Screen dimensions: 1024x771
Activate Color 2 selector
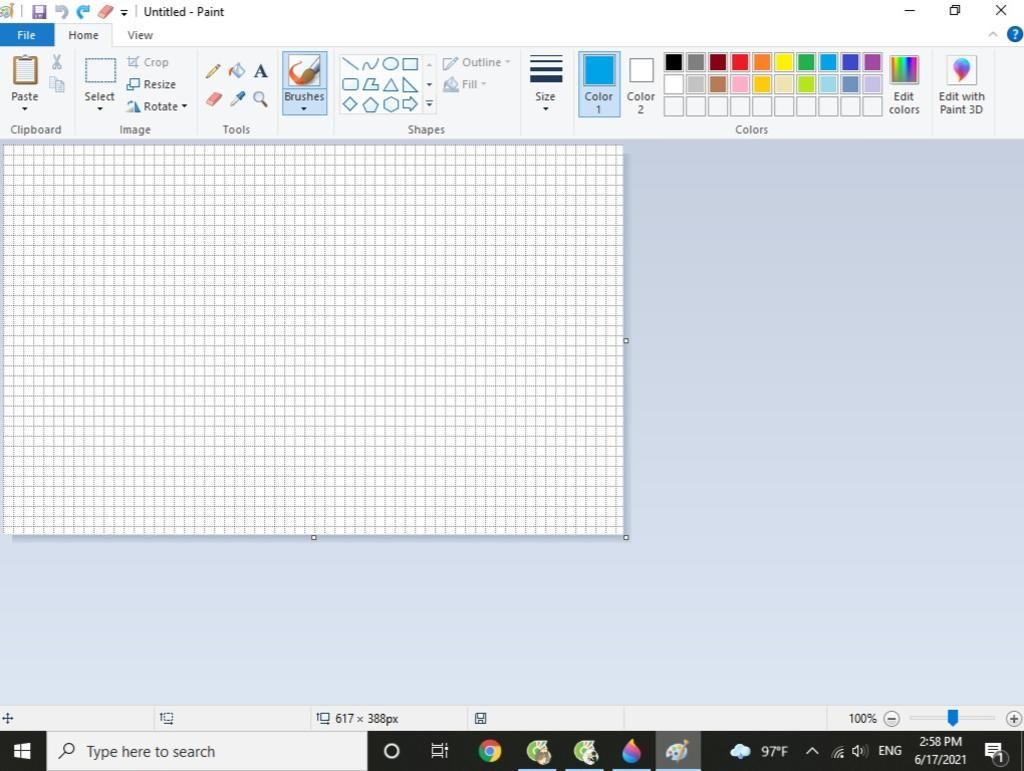(641, 84)
